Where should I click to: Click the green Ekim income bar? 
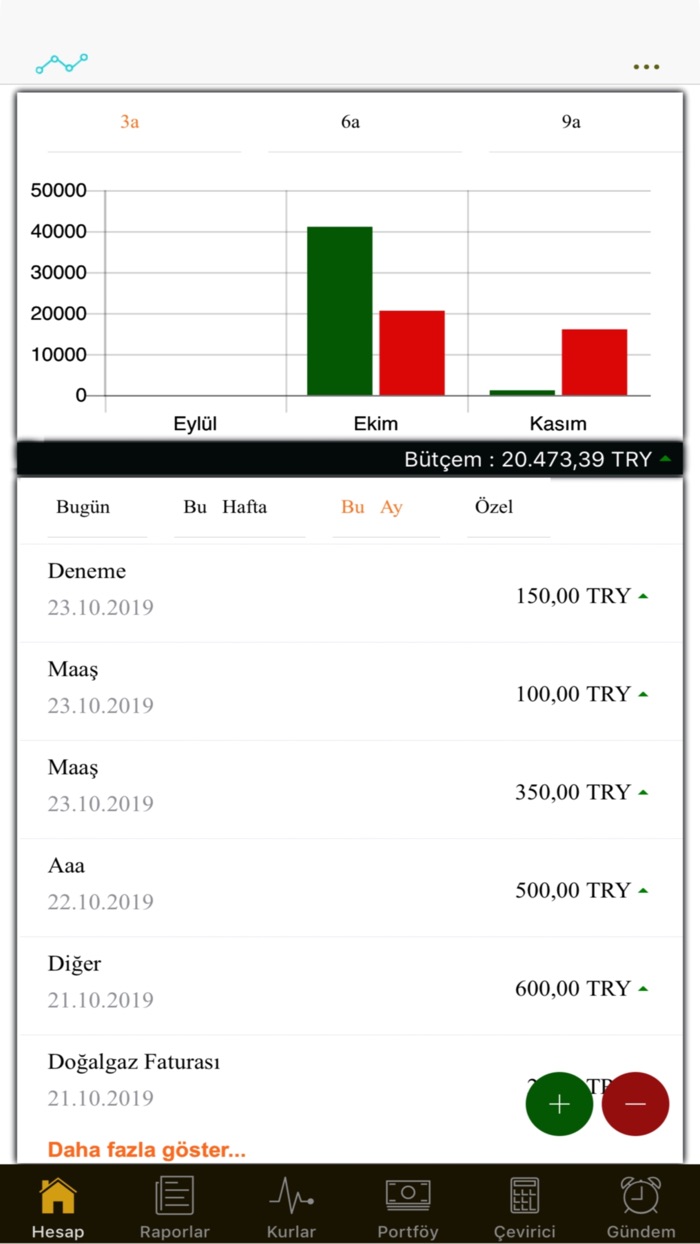(339, 310)
